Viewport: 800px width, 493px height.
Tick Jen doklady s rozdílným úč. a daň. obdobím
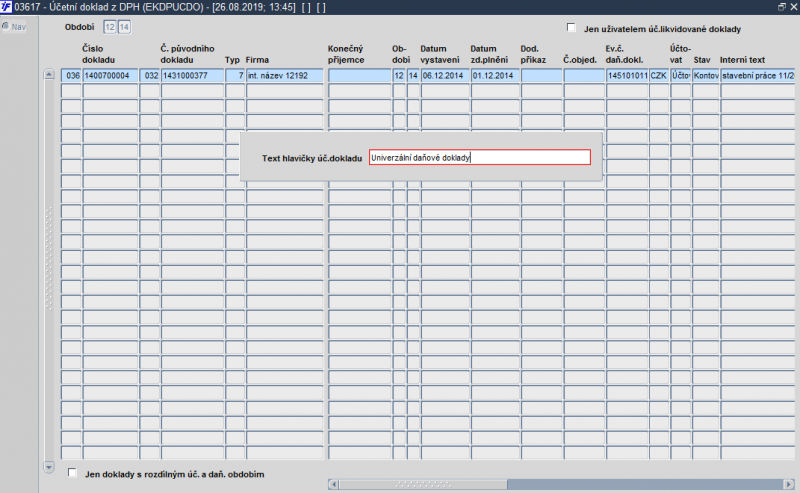[x=72, y=473]
